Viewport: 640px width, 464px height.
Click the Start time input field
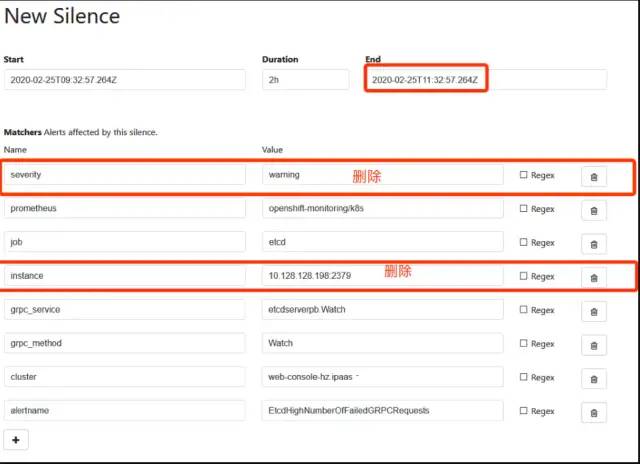[x=125, y=79]
